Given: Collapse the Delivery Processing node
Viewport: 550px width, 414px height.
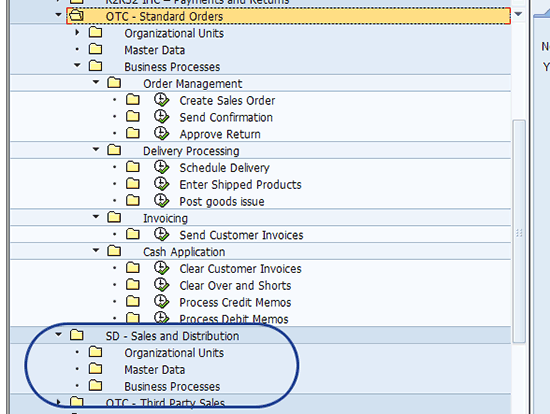Looking at the screenshot, I should click(x=96, y=149).
